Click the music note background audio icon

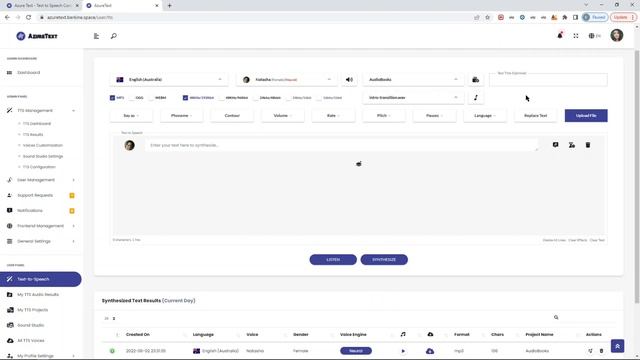point(476,98)
